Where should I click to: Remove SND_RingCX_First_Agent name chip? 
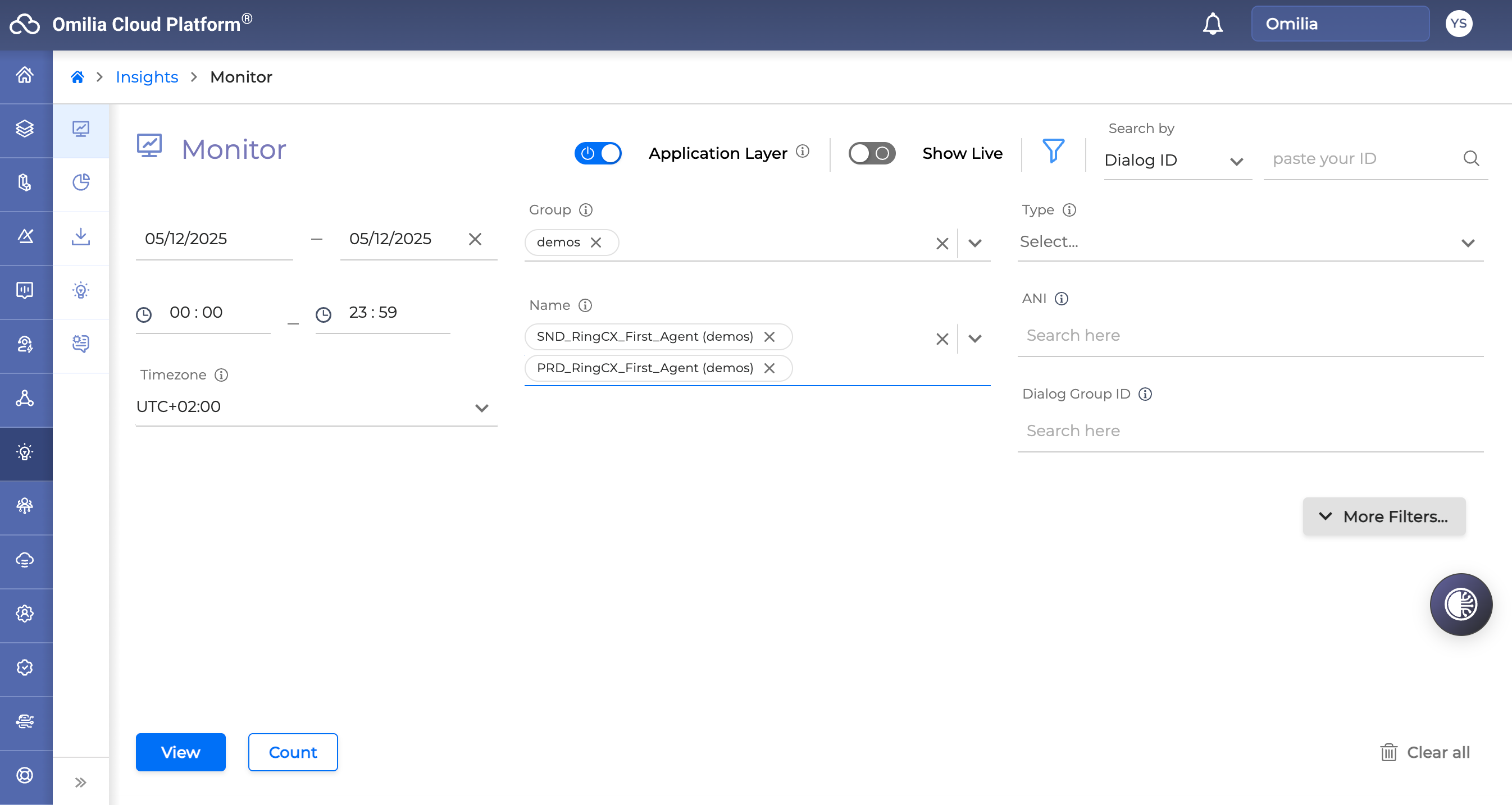click(769, 337)
